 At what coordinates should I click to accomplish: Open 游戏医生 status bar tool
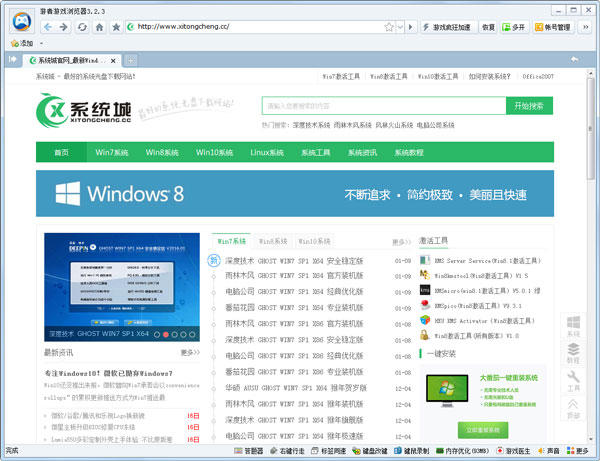(513, 451)
